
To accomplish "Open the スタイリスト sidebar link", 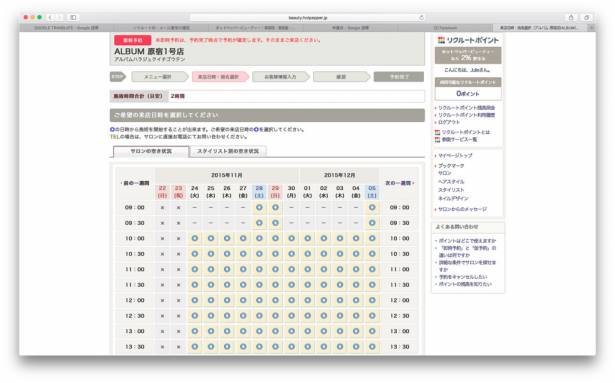I will pyautogui.click(x=451, y=190).
